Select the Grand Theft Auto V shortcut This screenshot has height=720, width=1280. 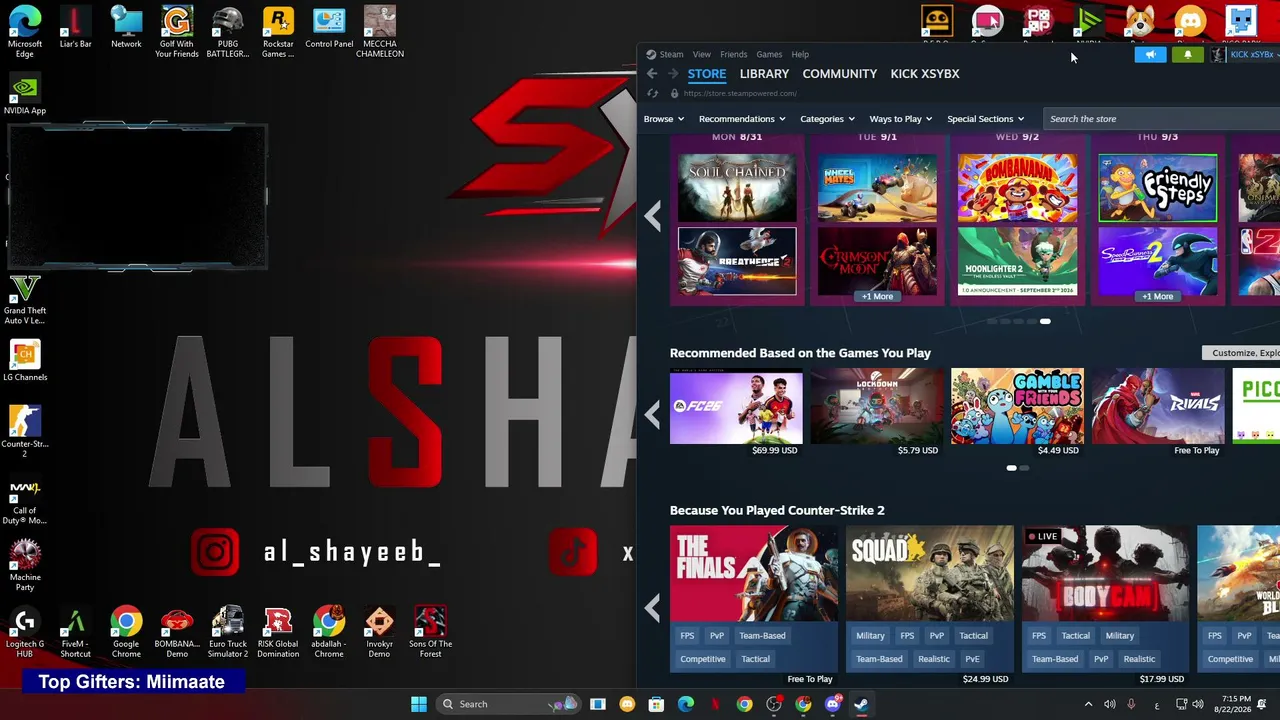(25, 300)
